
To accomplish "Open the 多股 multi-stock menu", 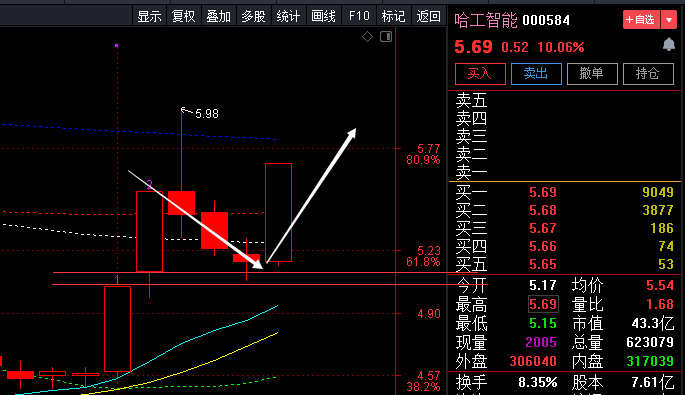I will 253,16.
